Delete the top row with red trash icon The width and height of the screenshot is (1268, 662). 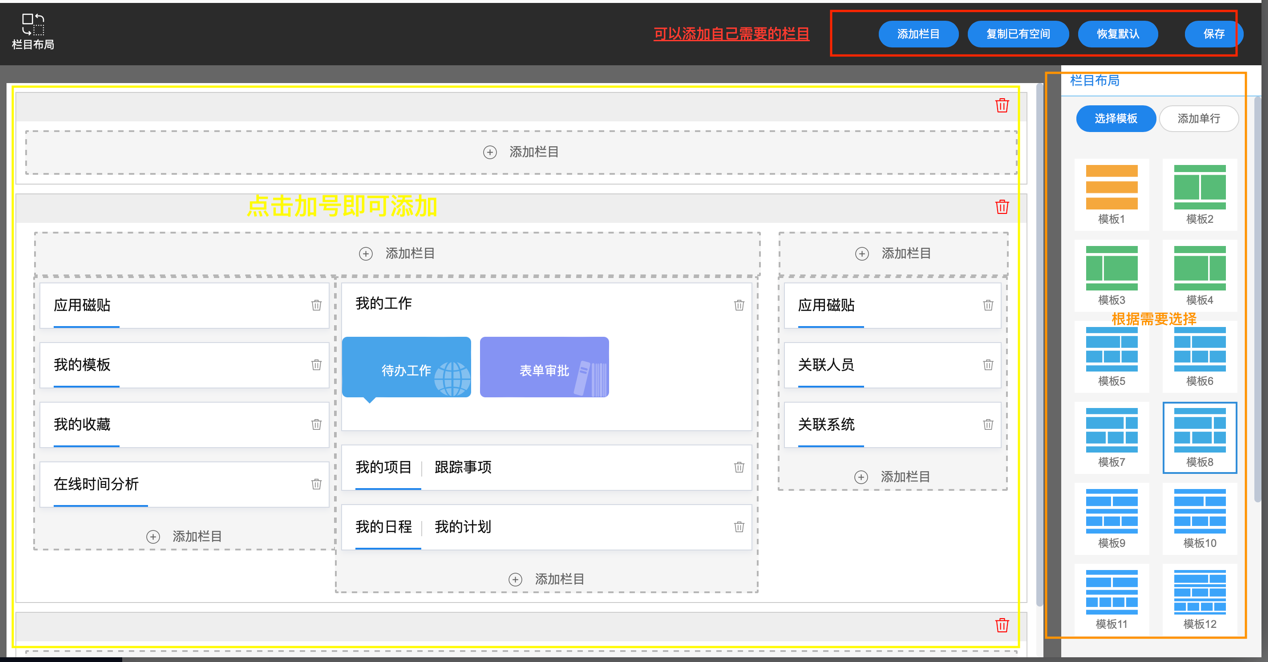pyautogui.click(x=1002, y=105)
